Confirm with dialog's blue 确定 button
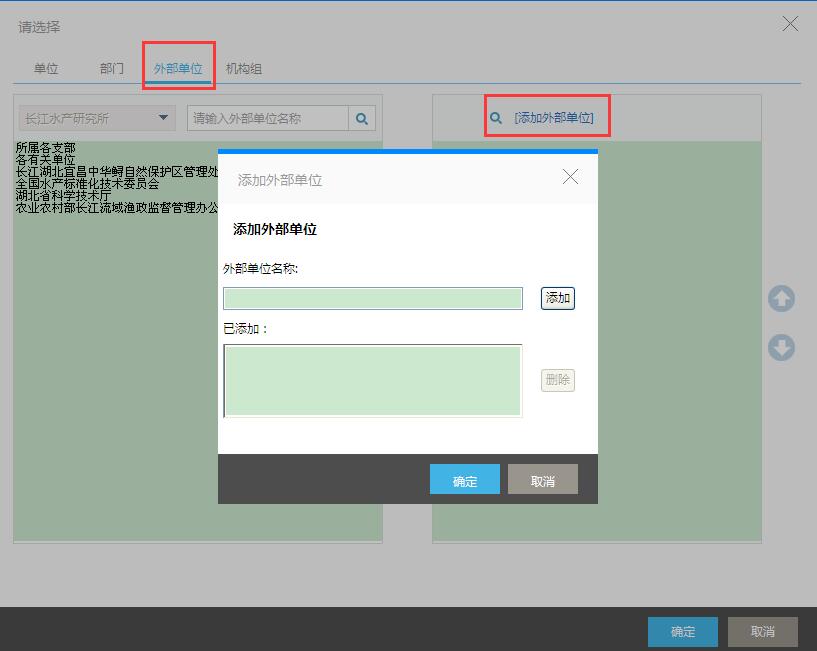817x651 pixels. (x=465, y=479)
